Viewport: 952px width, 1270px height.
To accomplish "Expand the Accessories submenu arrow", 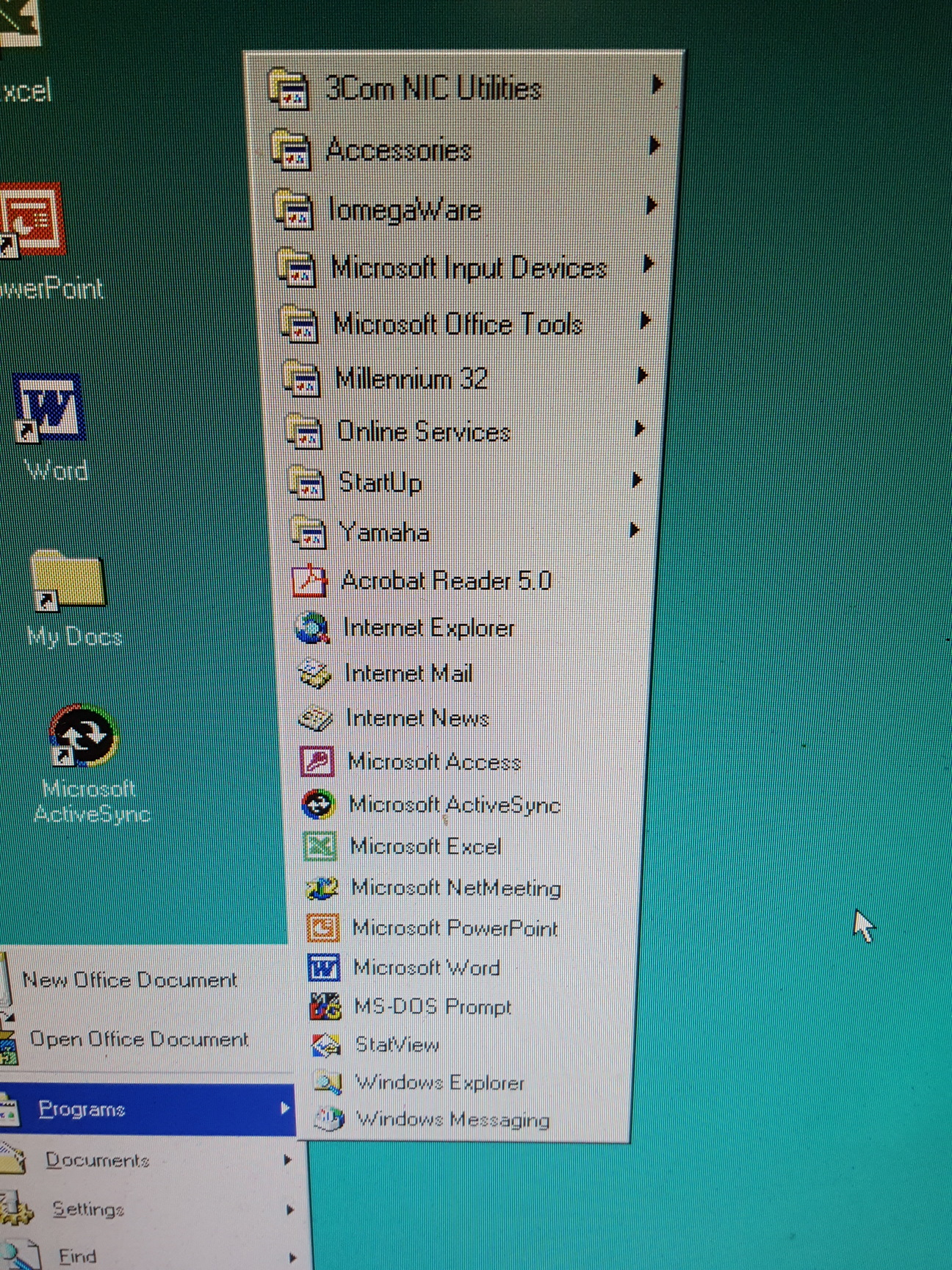I will [654, 146].
